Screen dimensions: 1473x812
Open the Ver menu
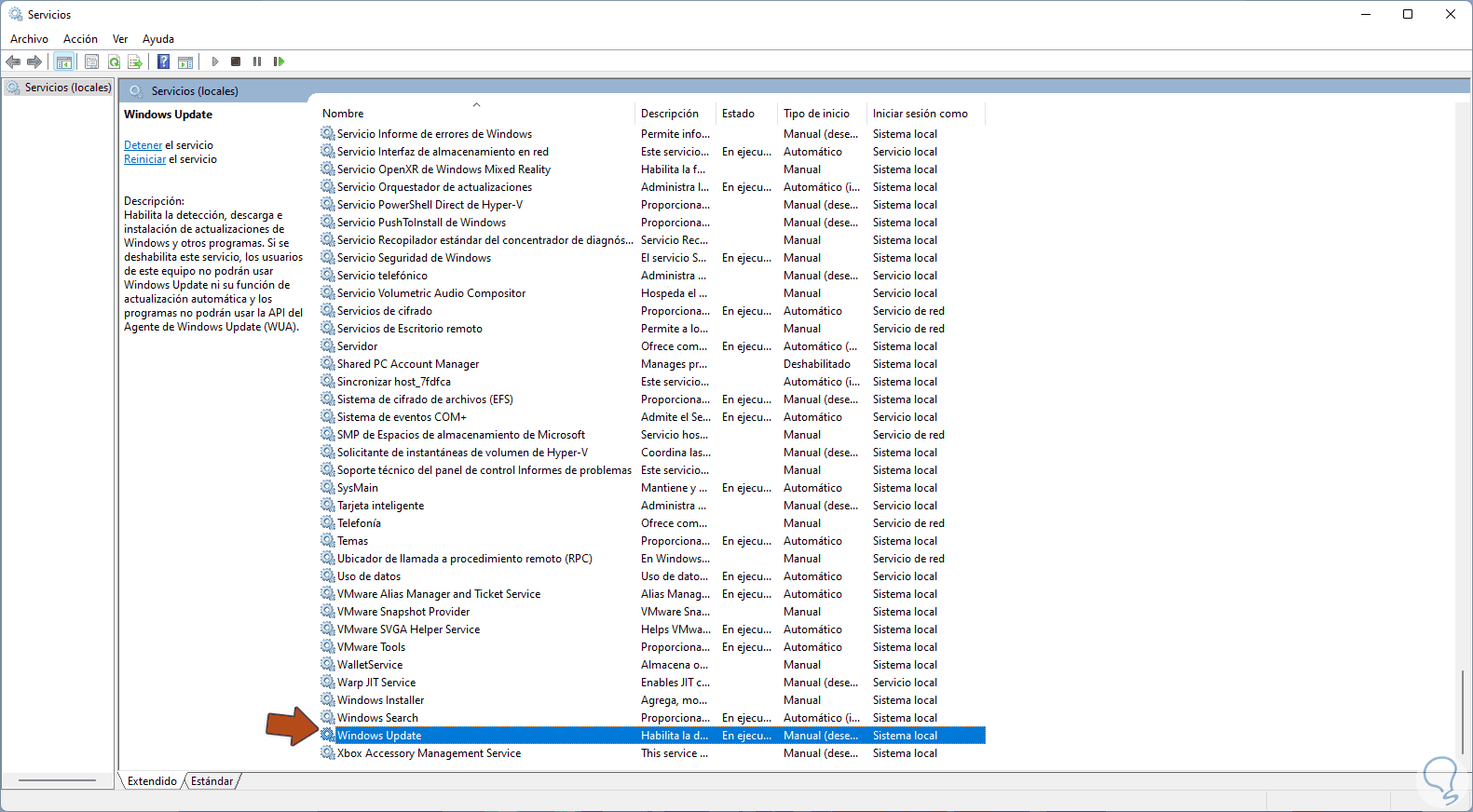(x=120, y=39)
